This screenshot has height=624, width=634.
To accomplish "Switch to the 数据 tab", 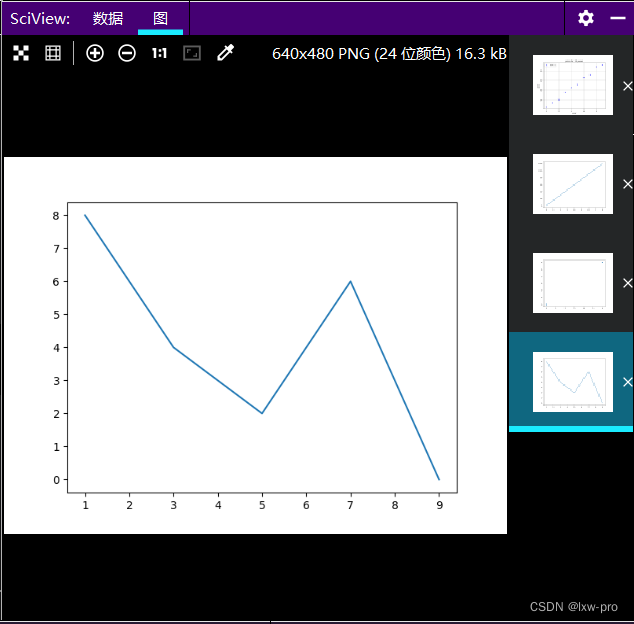I will tap(108, 19).
